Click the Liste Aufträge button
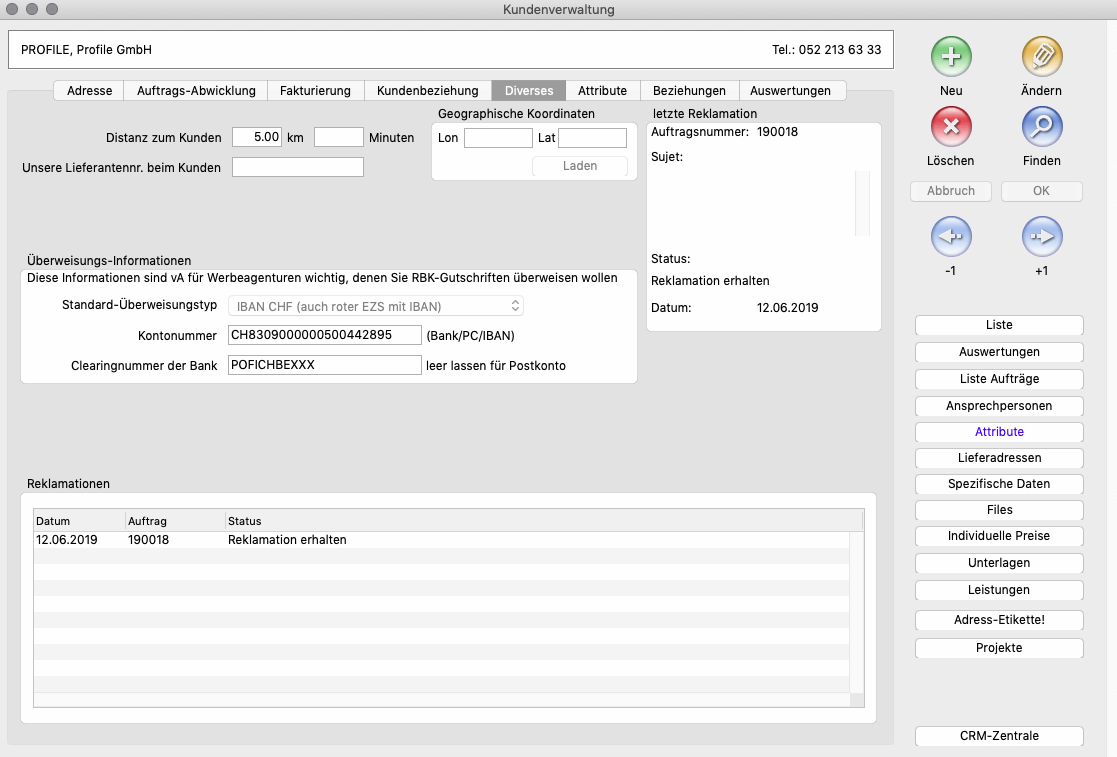Screen dimensions: 1117x757 pos(999,380)
